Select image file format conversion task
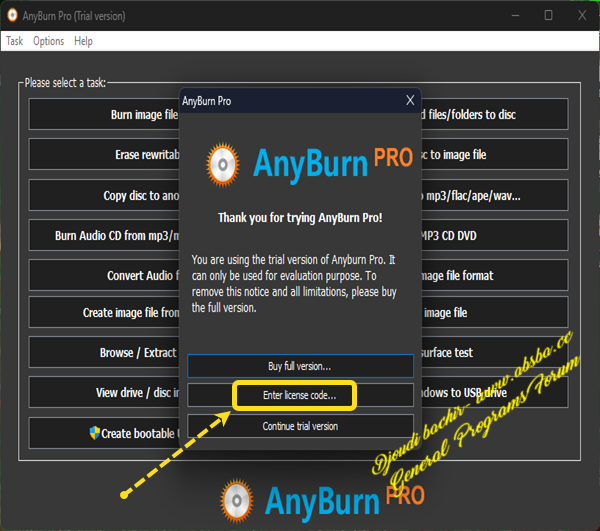The width and height of the screenshot is (600, 531). [495, 275]
